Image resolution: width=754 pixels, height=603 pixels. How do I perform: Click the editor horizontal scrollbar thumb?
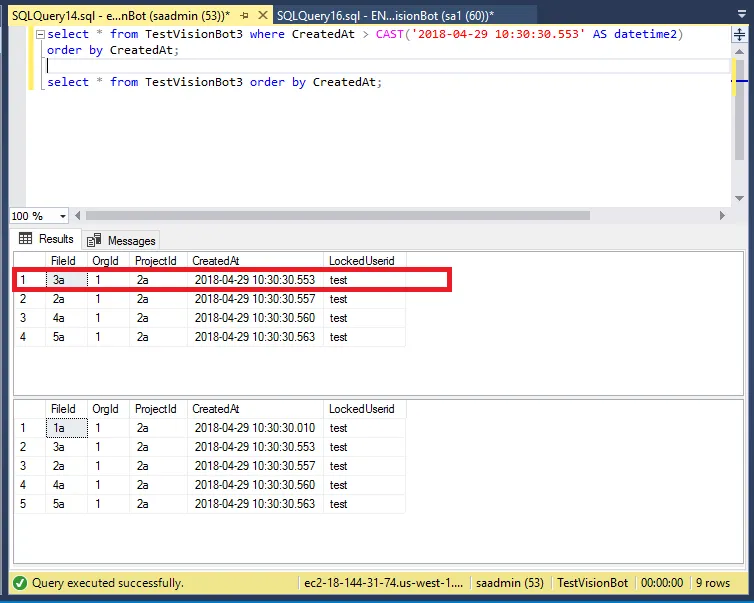click(338, 215)
